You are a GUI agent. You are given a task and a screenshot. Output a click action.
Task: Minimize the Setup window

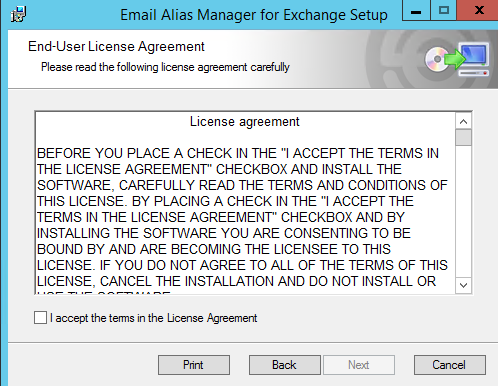(416, 10)
